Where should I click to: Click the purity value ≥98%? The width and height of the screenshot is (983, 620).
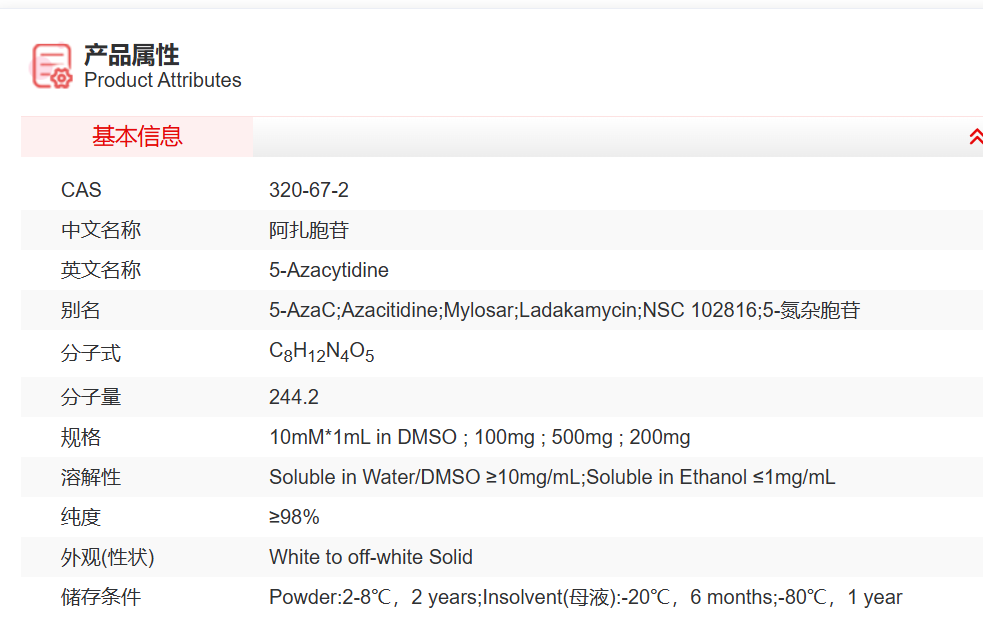tap(294, 517)
